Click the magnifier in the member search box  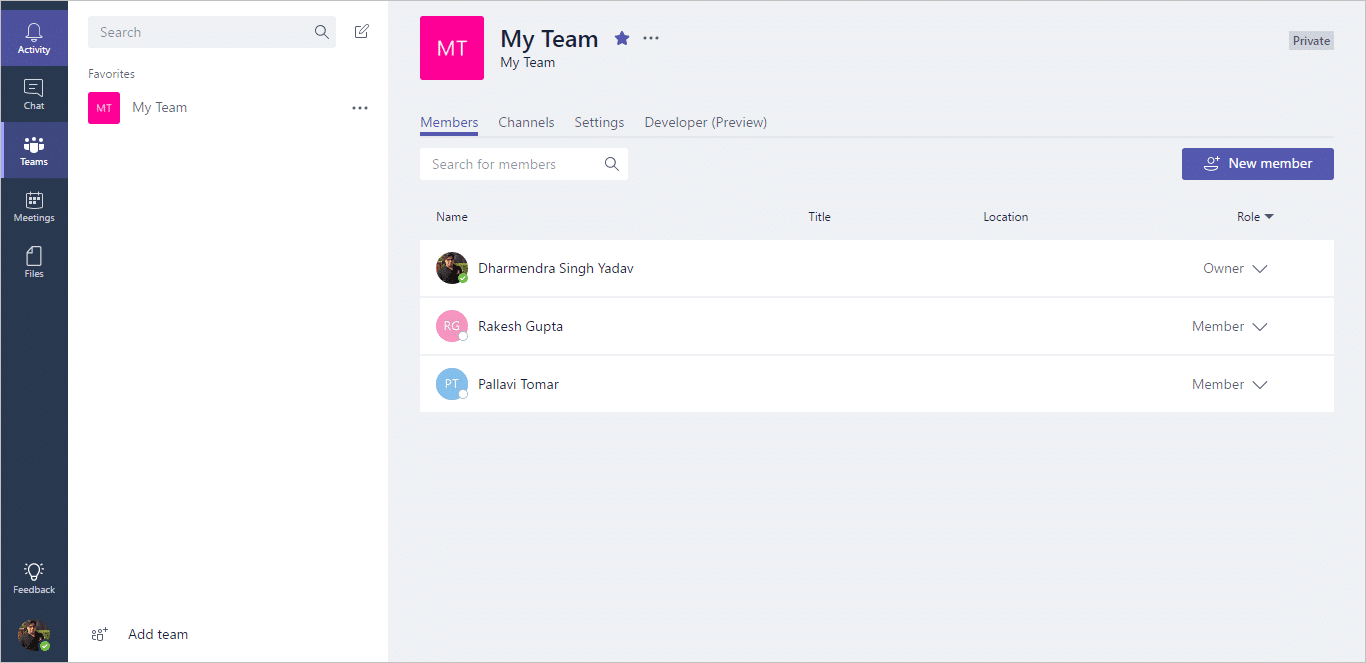(612, 164)
